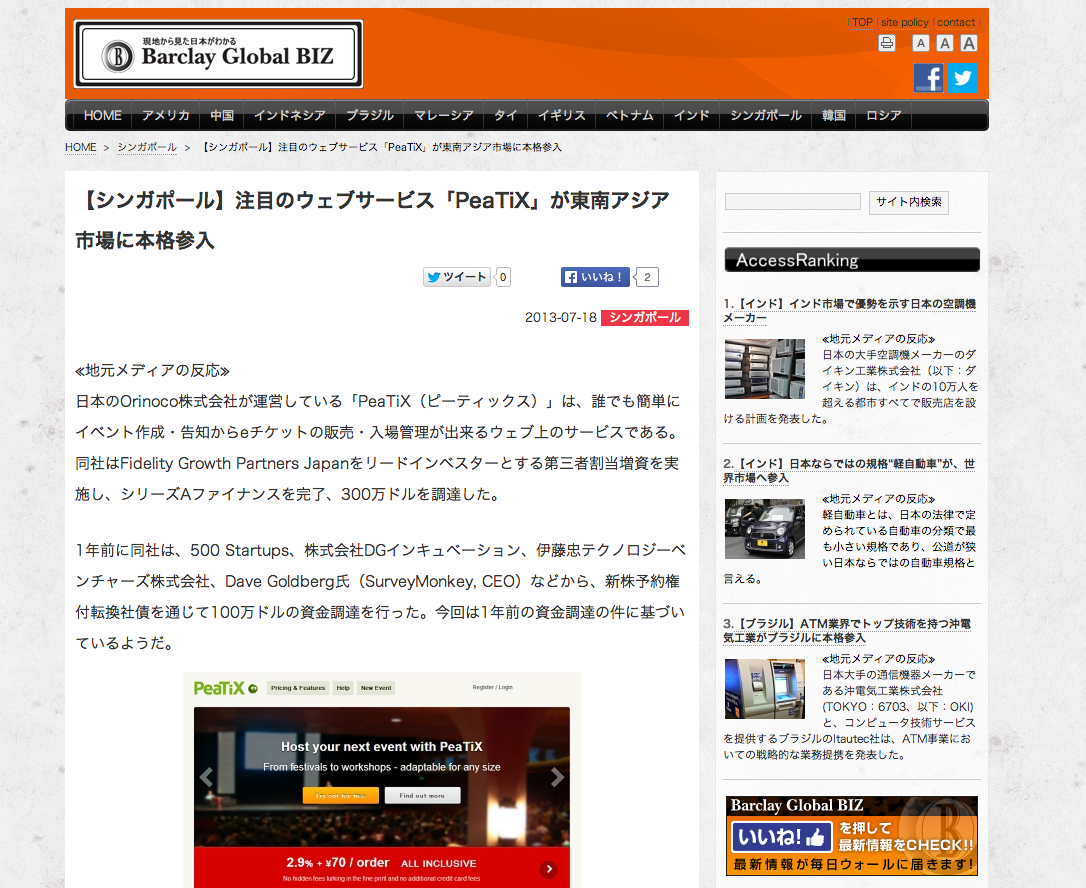Open the 韓国 navigation item
This screenshot has height=888, width=1086.
click(834, 115)
